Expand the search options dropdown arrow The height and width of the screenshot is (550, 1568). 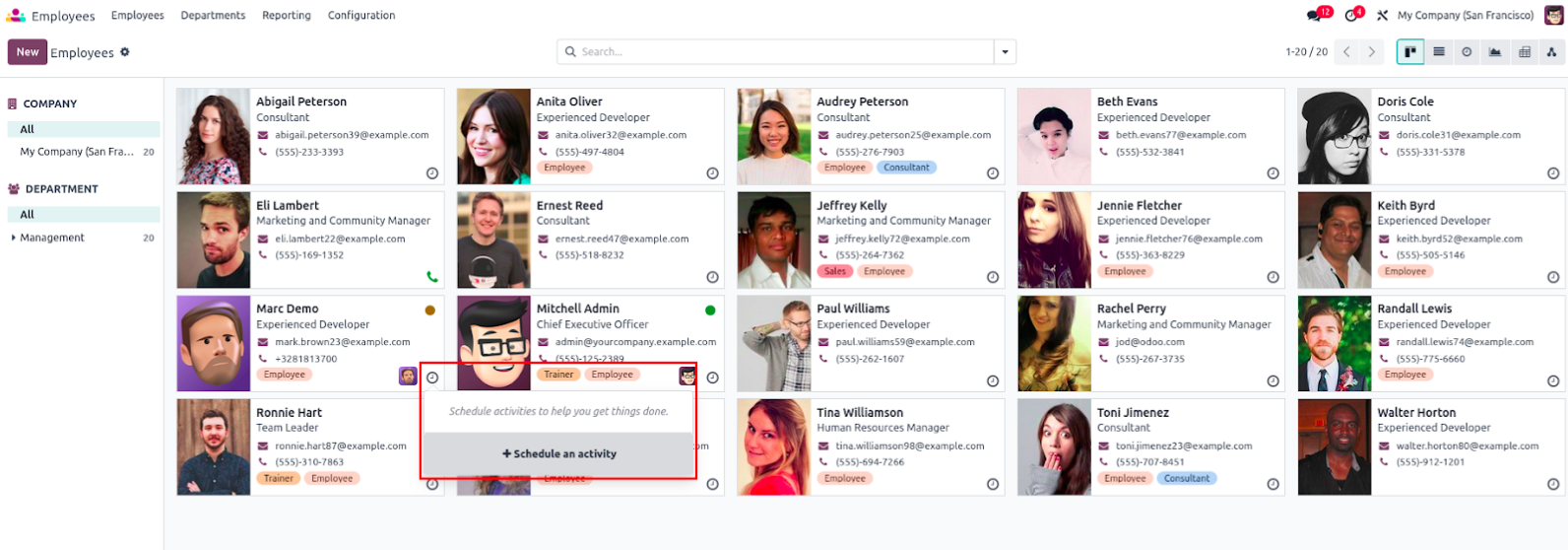(x=1005, y=52)
